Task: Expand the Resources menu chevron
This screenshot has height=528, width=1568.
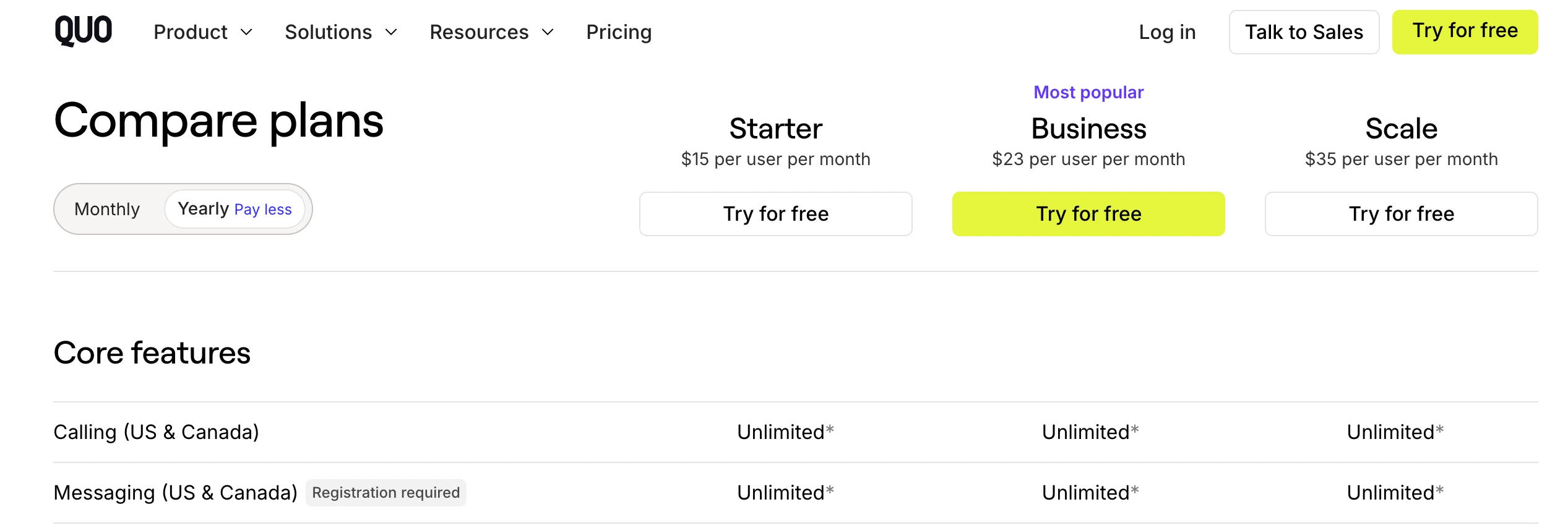Action: [548, 32]
